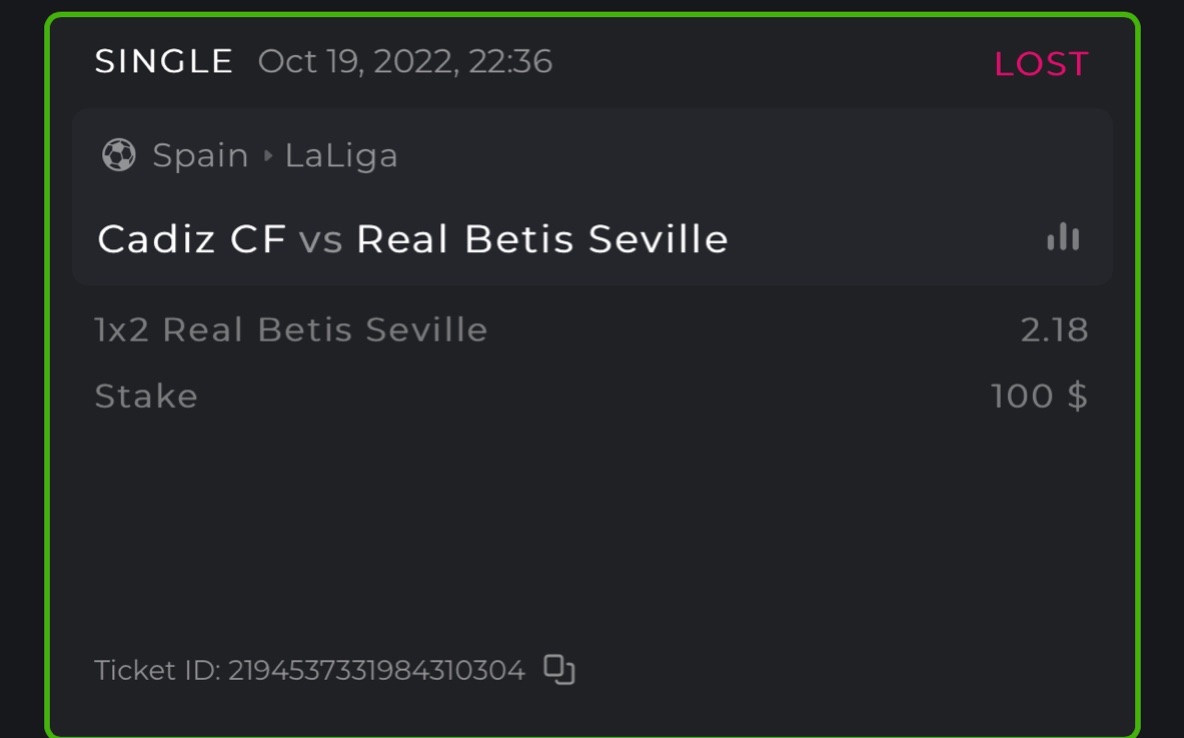Click the 100 $ stake amount

[1039, 397]
